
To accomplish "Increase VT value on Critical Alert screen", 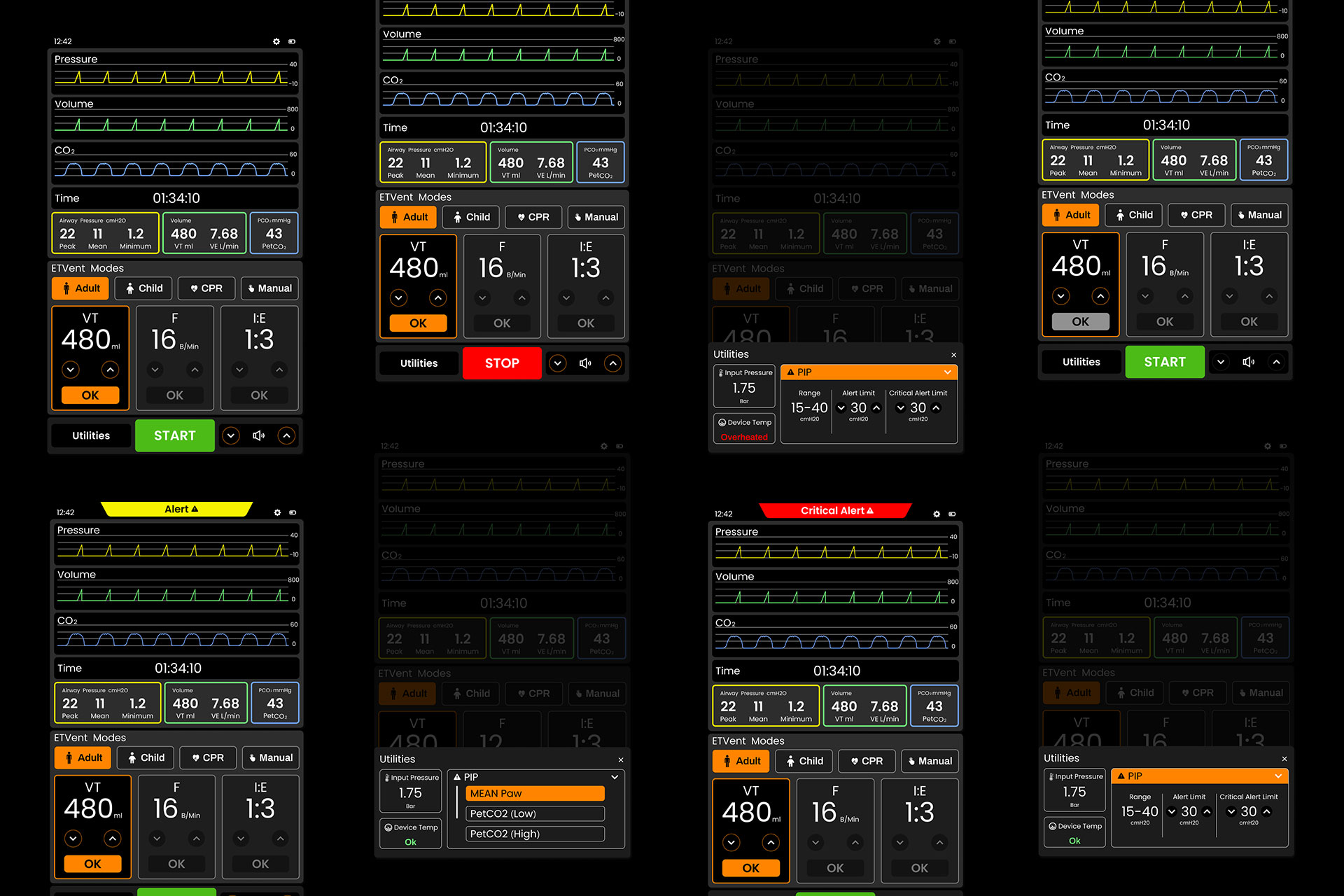I will click(771, 842).
